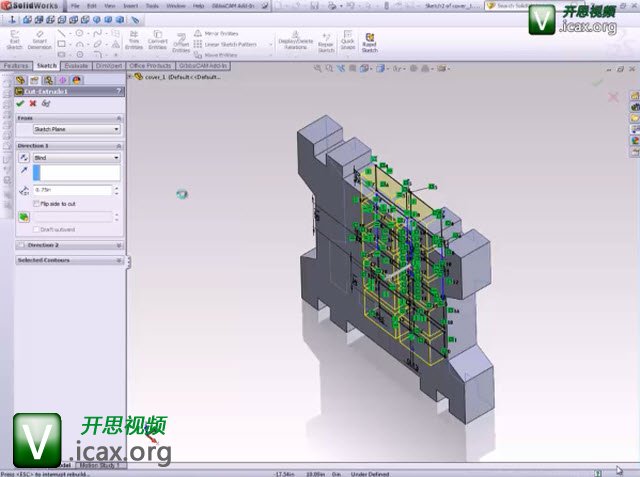
Task: Expand the cover_1 flyout tree node
Action: [x=130, y=76]
